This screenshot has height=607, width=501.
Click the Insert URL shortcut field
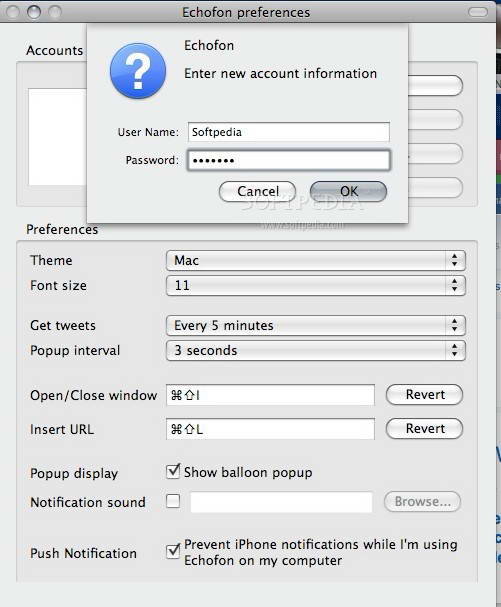270,429
